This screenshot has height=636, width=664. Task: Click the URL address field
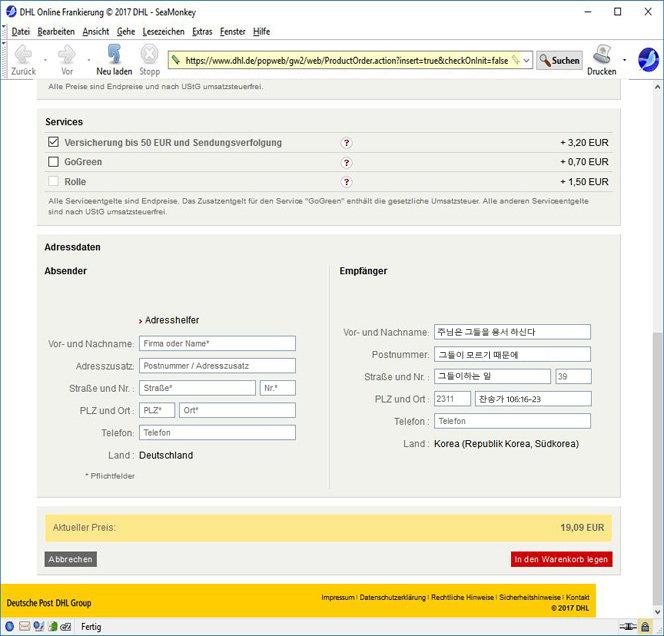tap(346, 60)
